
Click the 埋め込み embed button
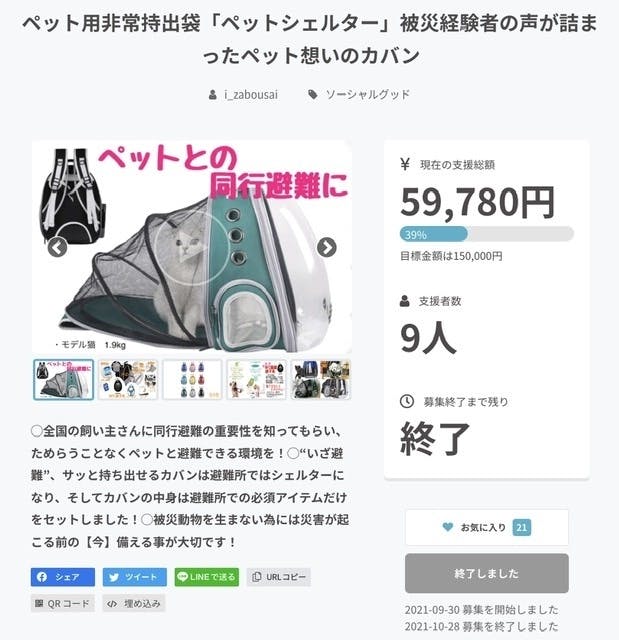point(134,603)
